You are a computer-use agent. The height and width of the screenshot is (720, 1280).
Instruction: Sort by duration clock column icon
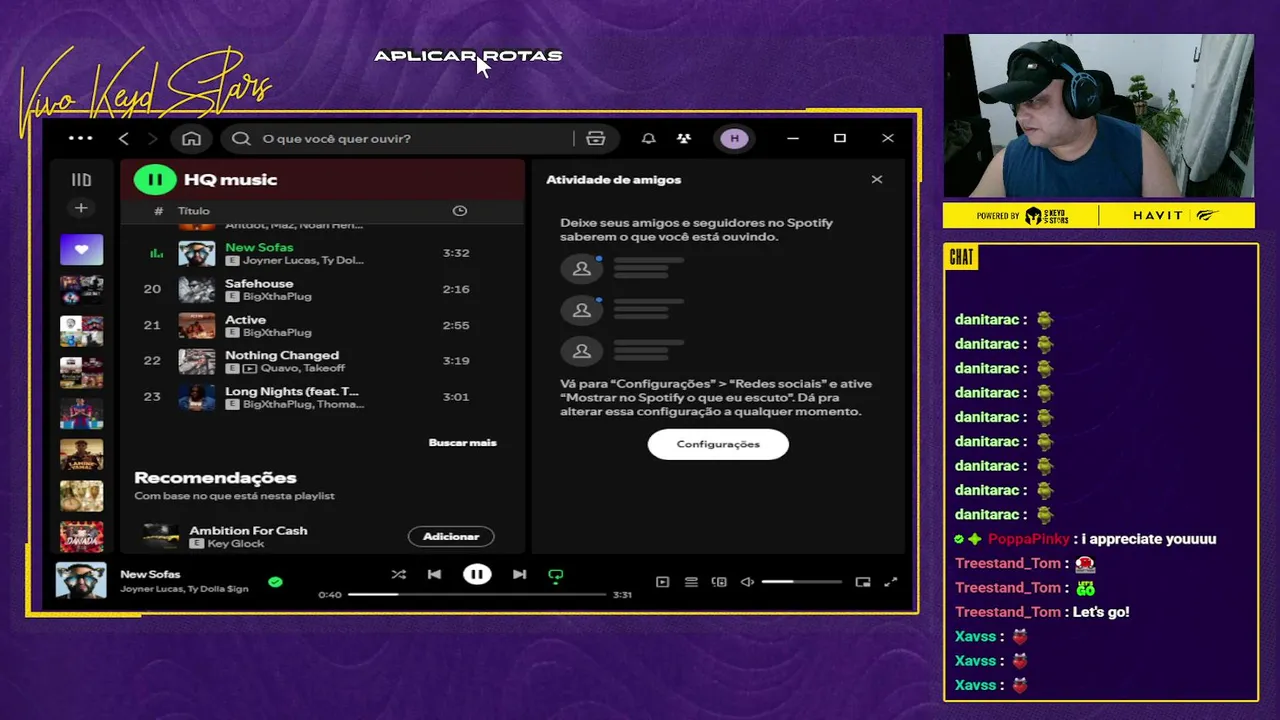[x=460, y=211]
